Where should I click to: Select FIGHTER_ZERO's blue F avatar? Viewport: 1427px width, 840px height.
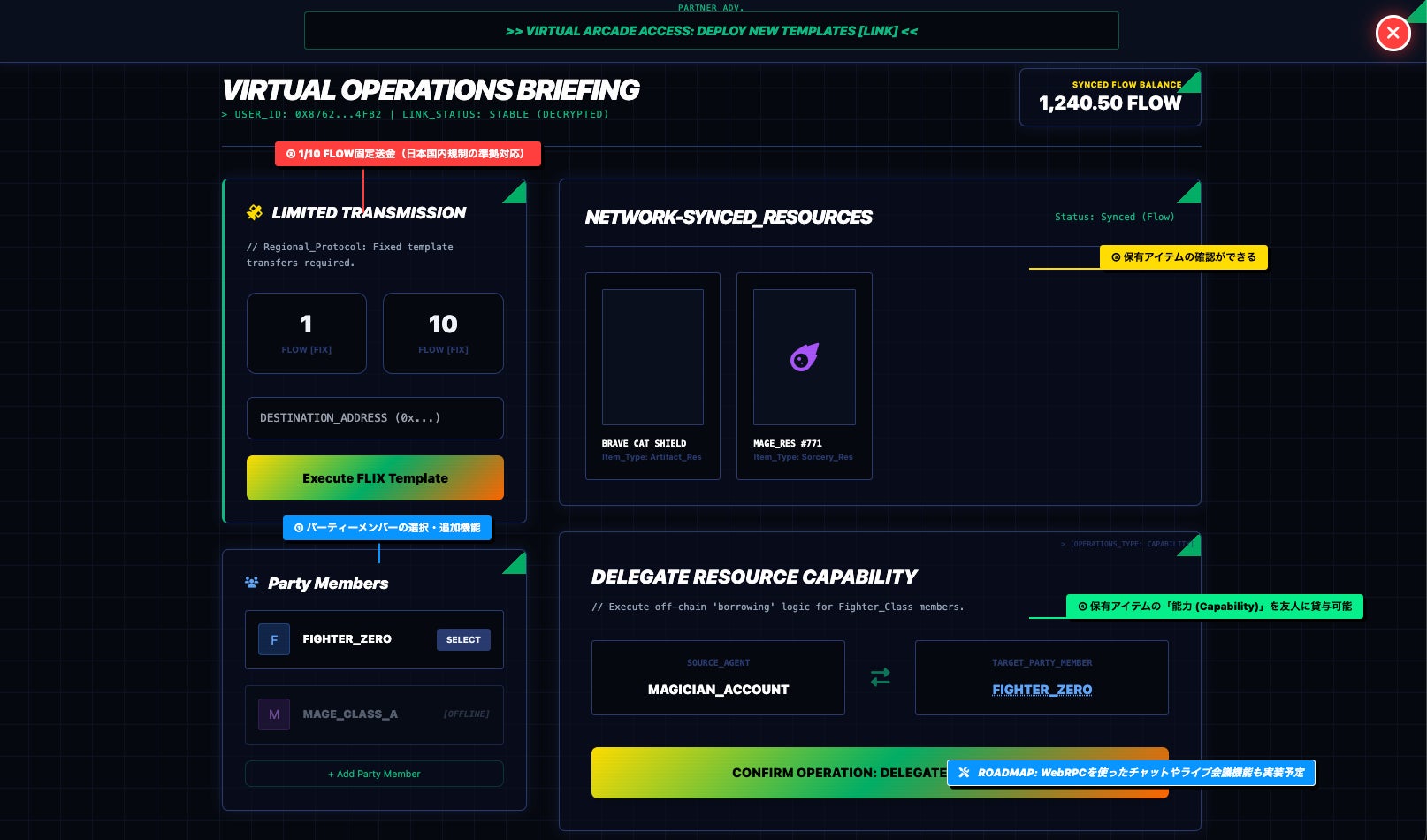tap(274, 639)
